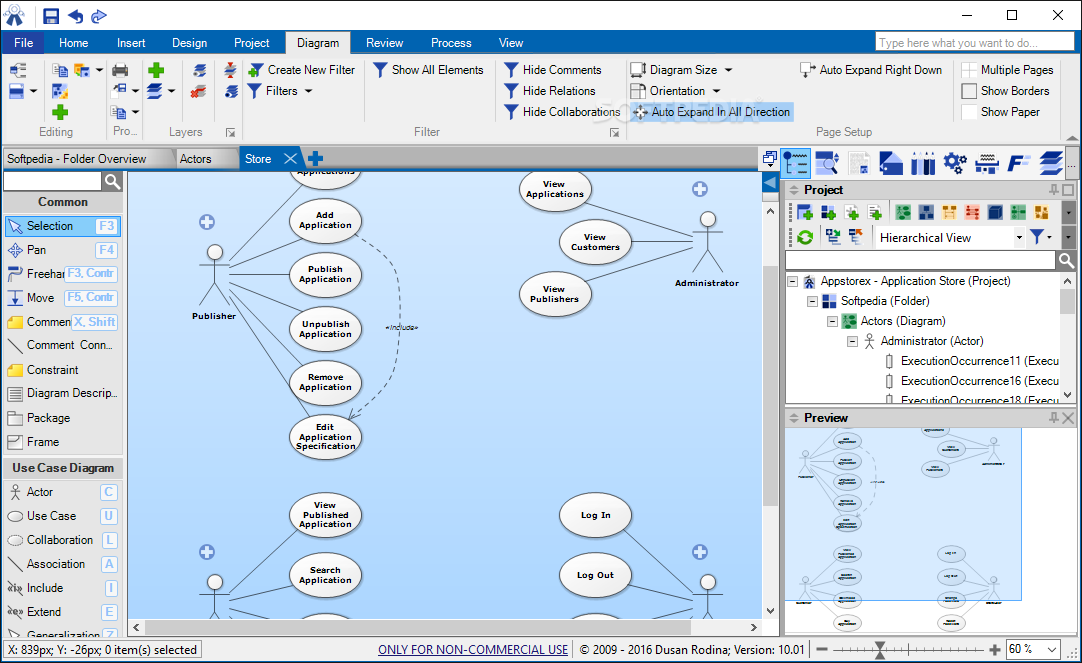Collapse the Administrator actor node
This screenshot has height=663, width=1082.
click(x=853, y=342)
